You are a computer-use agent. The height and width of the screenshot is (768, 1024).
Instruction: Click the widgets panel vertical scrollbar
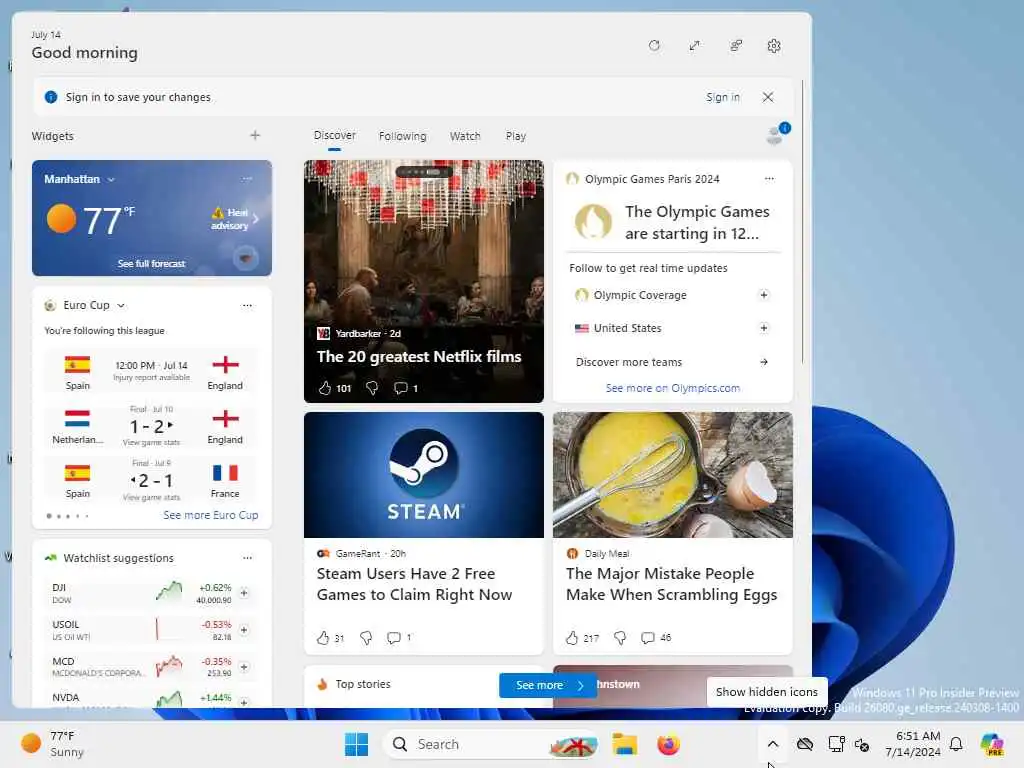tap(803, 222)
